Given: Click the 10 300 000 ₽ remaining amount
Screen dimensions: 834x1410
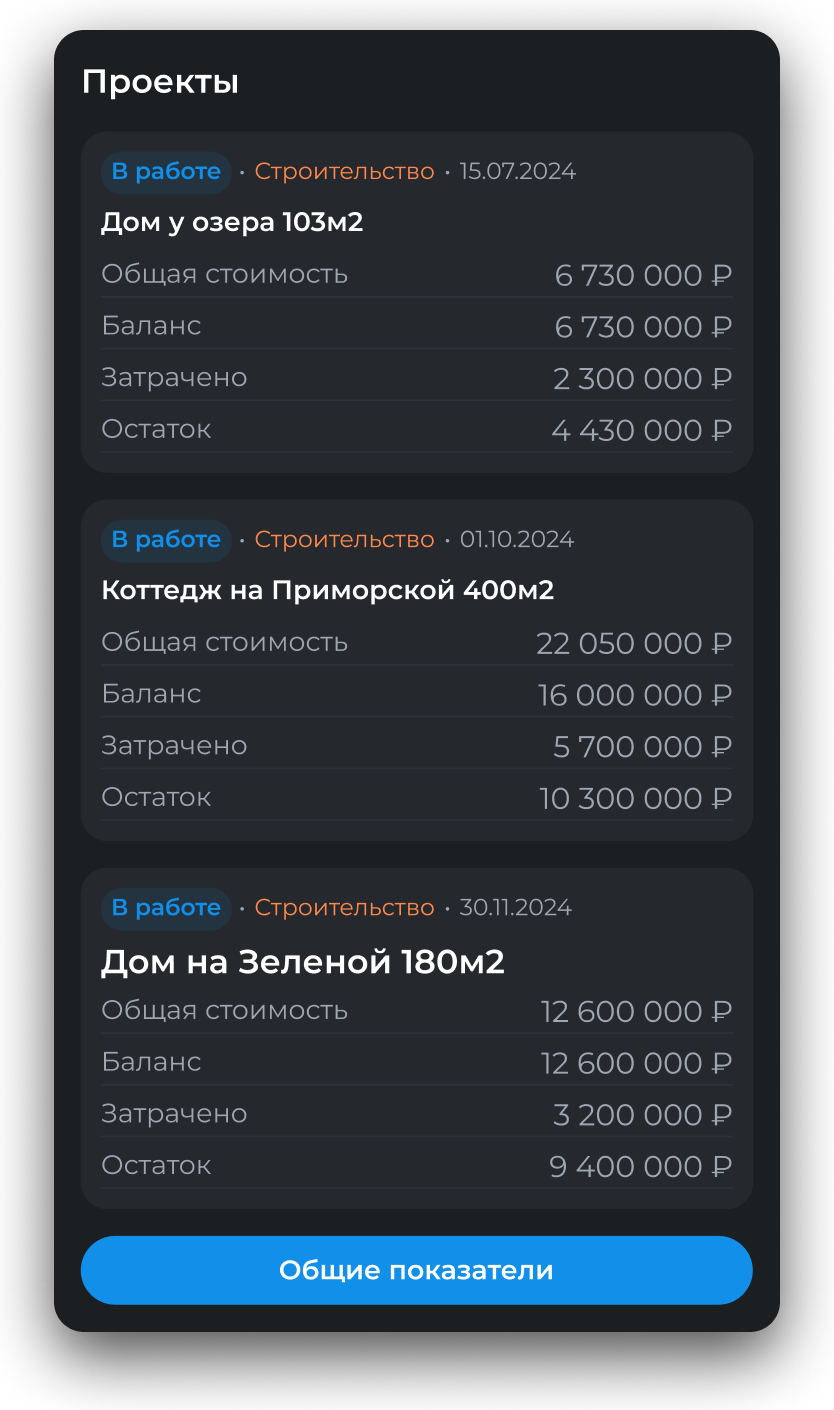Looking at the screenshot, I should click(635, 799).
